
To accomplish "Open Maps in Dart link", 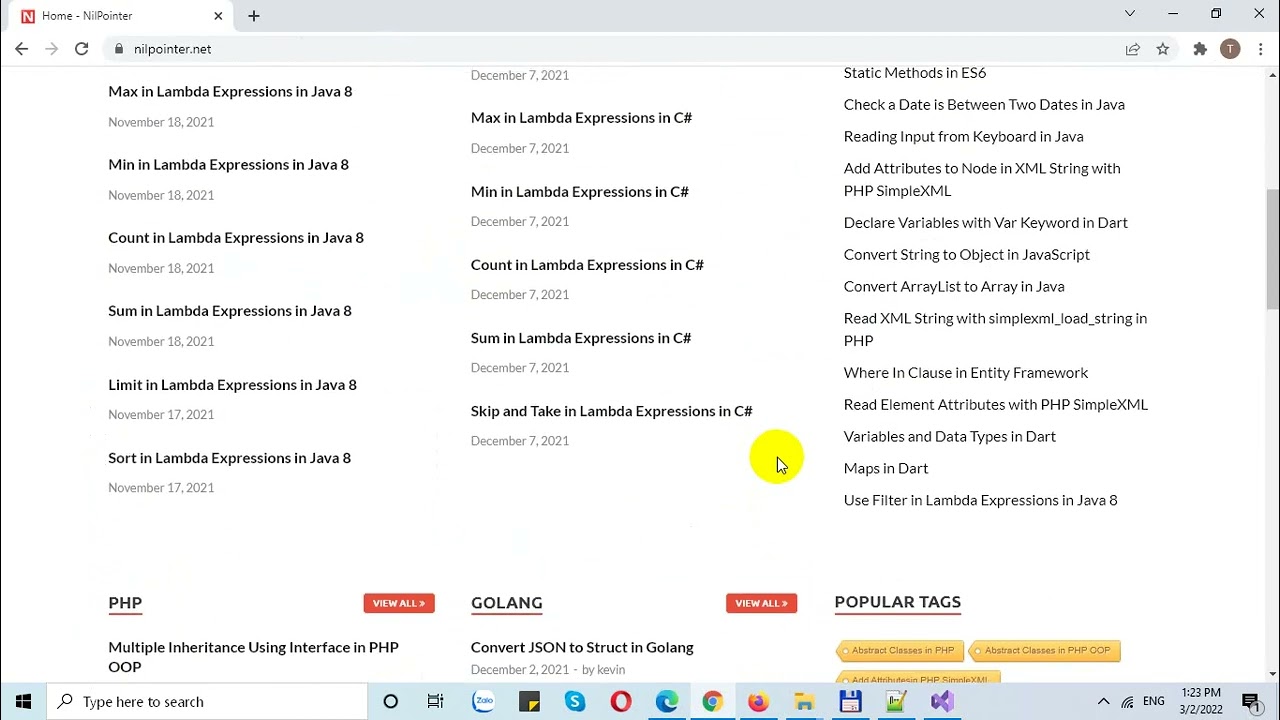I will coord(886,468).
